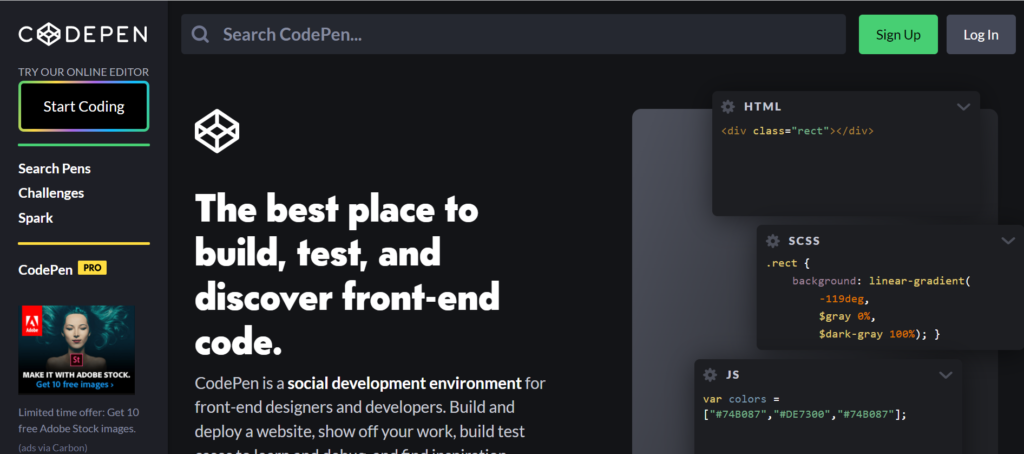Click the yellow PRO badge
Image resolution: width=1024 pixels, height=454 pixels.
pyautogui.click(x=92, y=268)
